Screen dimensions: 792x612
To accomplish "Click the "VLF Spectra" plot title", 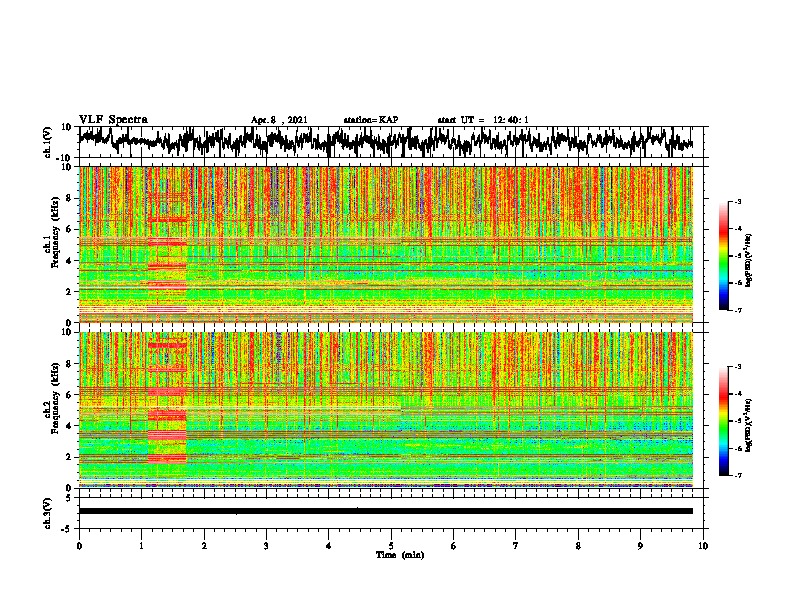I will 113,120.
